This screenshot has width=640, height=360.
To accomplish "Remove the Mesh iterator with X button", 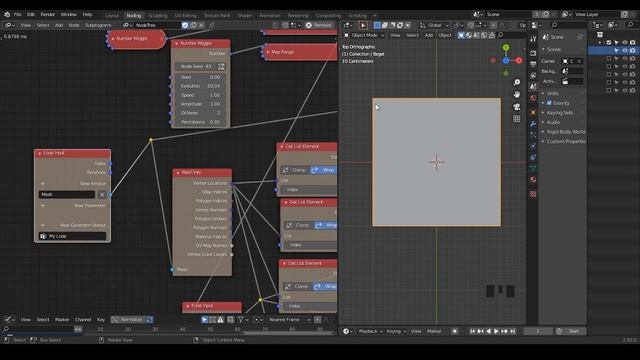I will (102, 195).
